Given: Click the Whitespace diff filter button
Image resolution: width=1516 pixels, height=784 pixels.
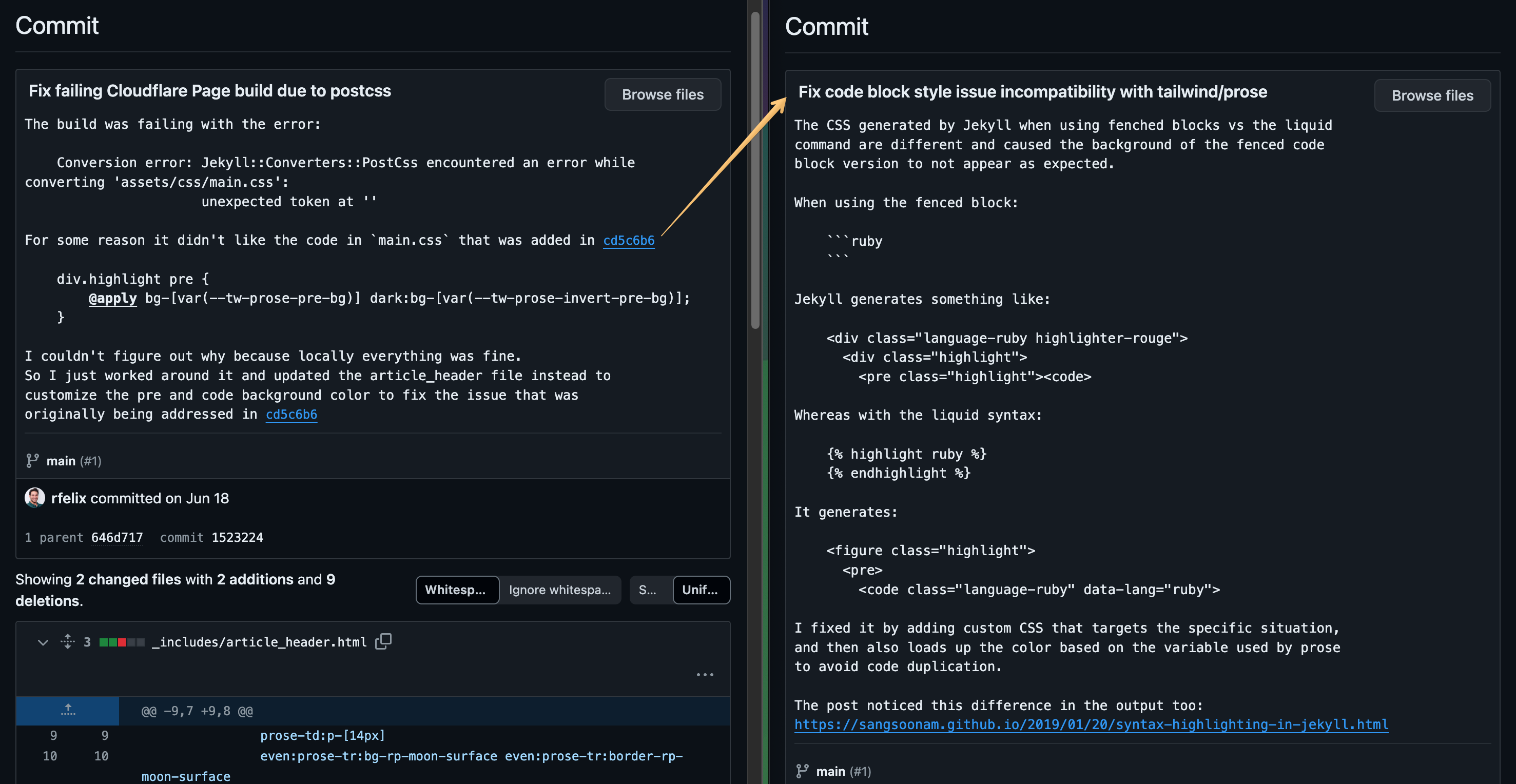Looking at the screenshot, I should [456, 589].
